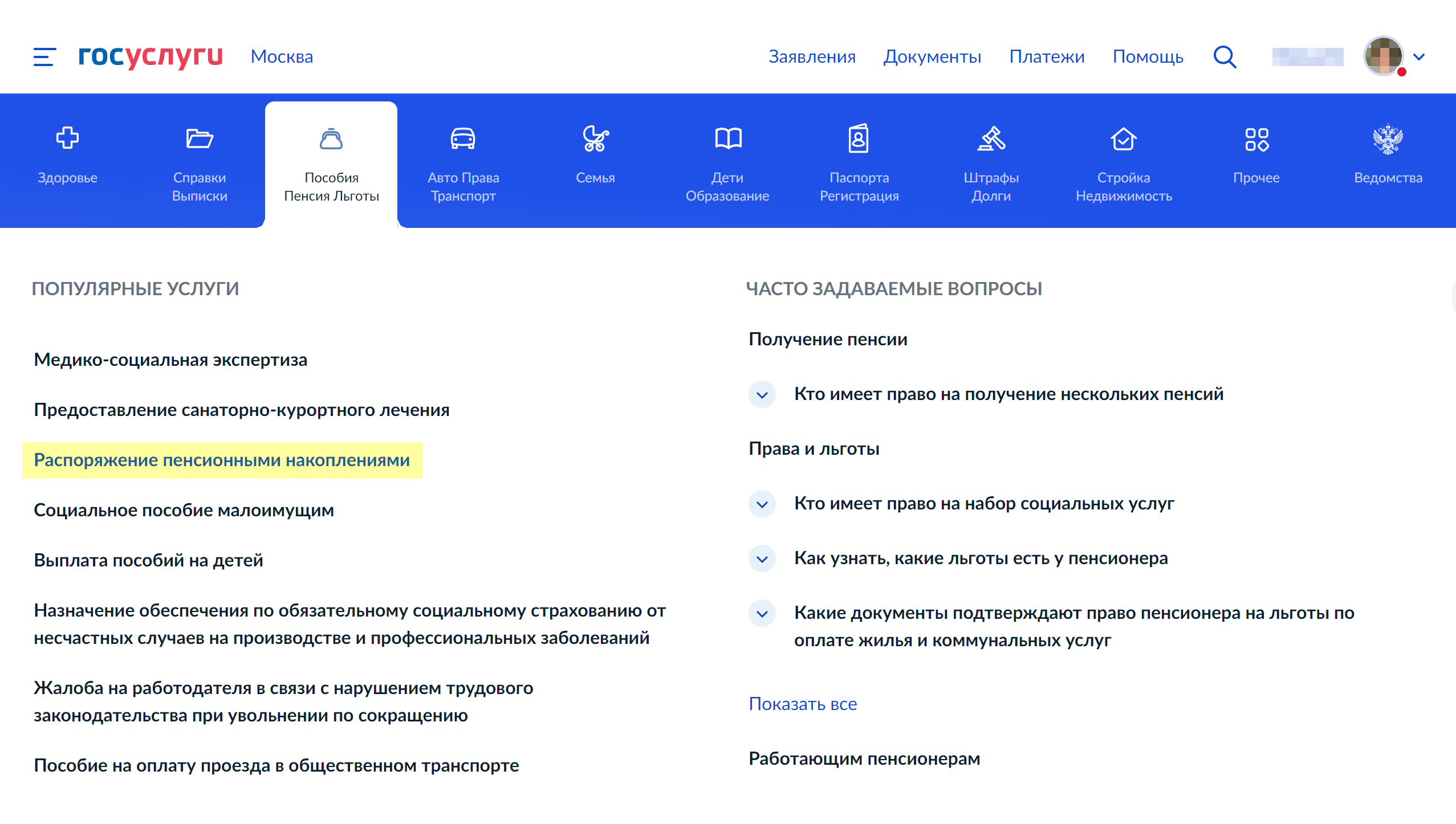Click Распоряжение пенсионными накоплениями link
Viewport: 1456px width, 824px height.
[222, 459]
